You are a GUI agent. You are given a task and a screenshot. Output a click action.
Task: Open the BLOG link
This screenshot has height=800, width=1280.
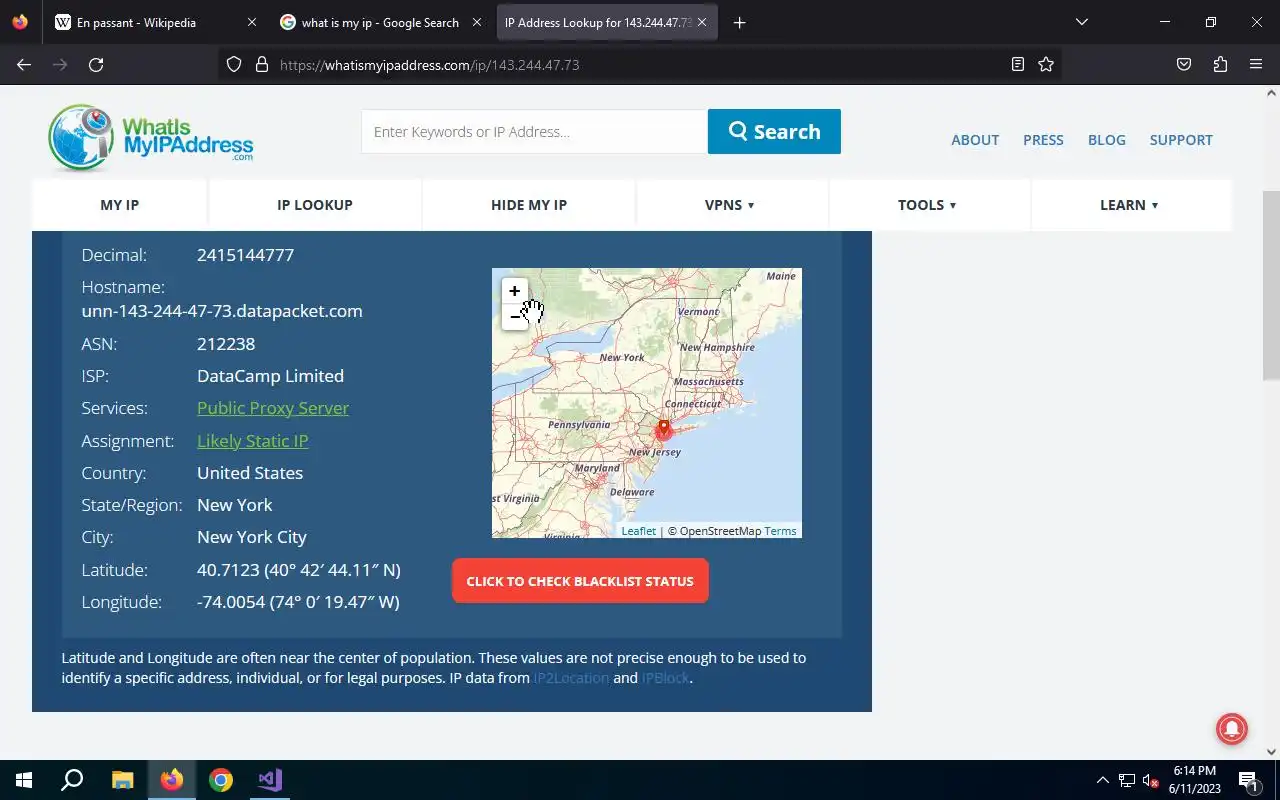tap(1107, 140)
